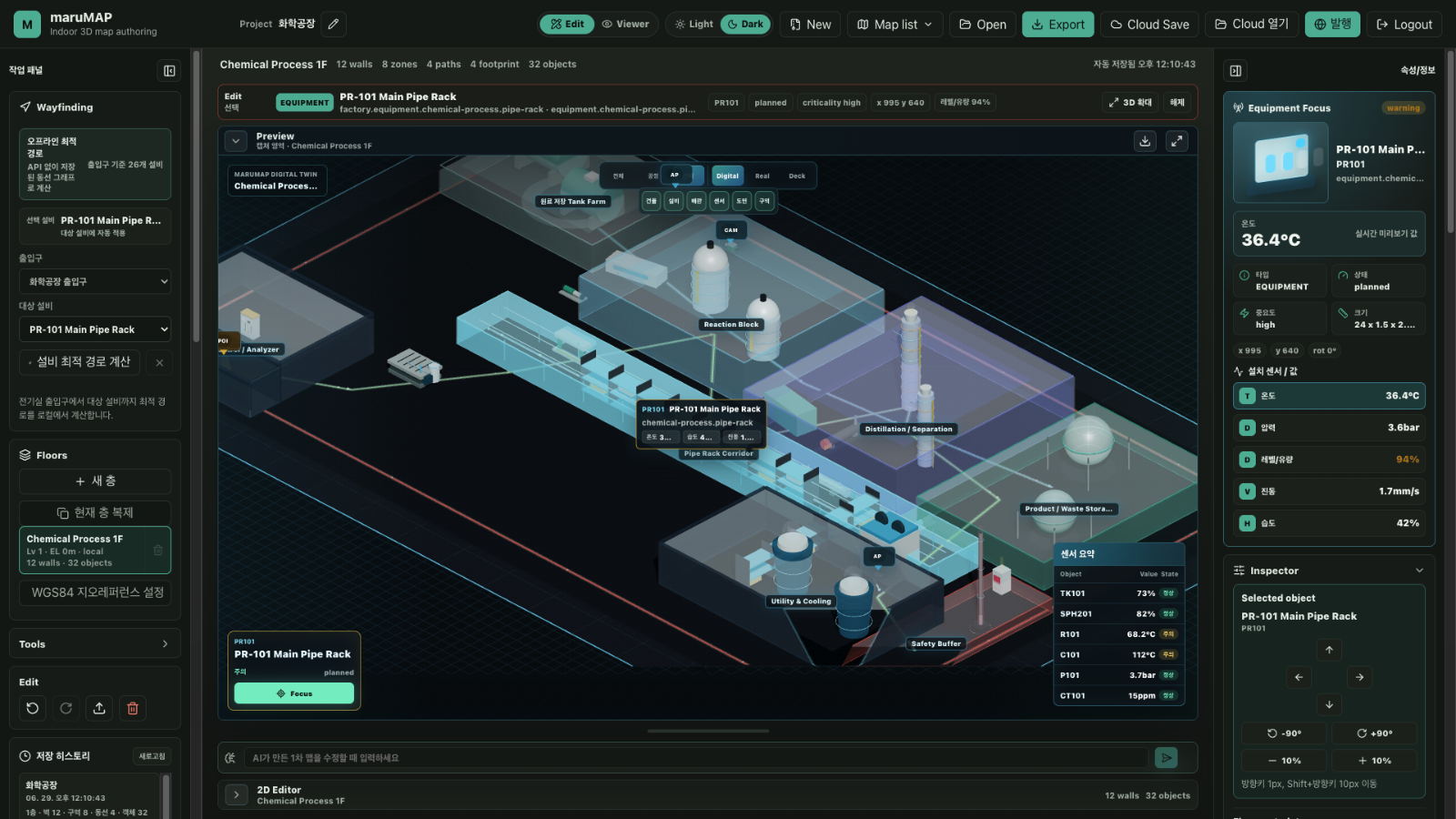Click the pencil icon beside project name
Viewport: 1456px width, 819px height.
[334, 25]
